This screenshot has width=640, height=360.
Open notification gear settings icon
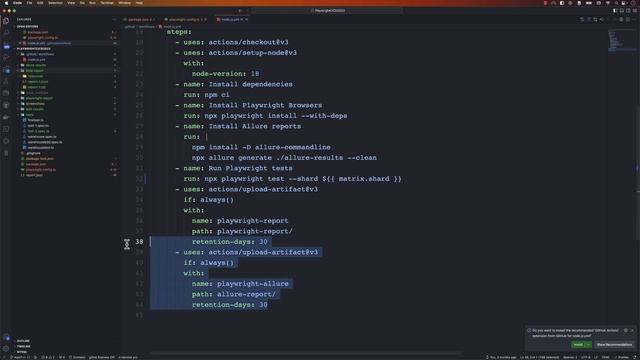click(626, 330)
